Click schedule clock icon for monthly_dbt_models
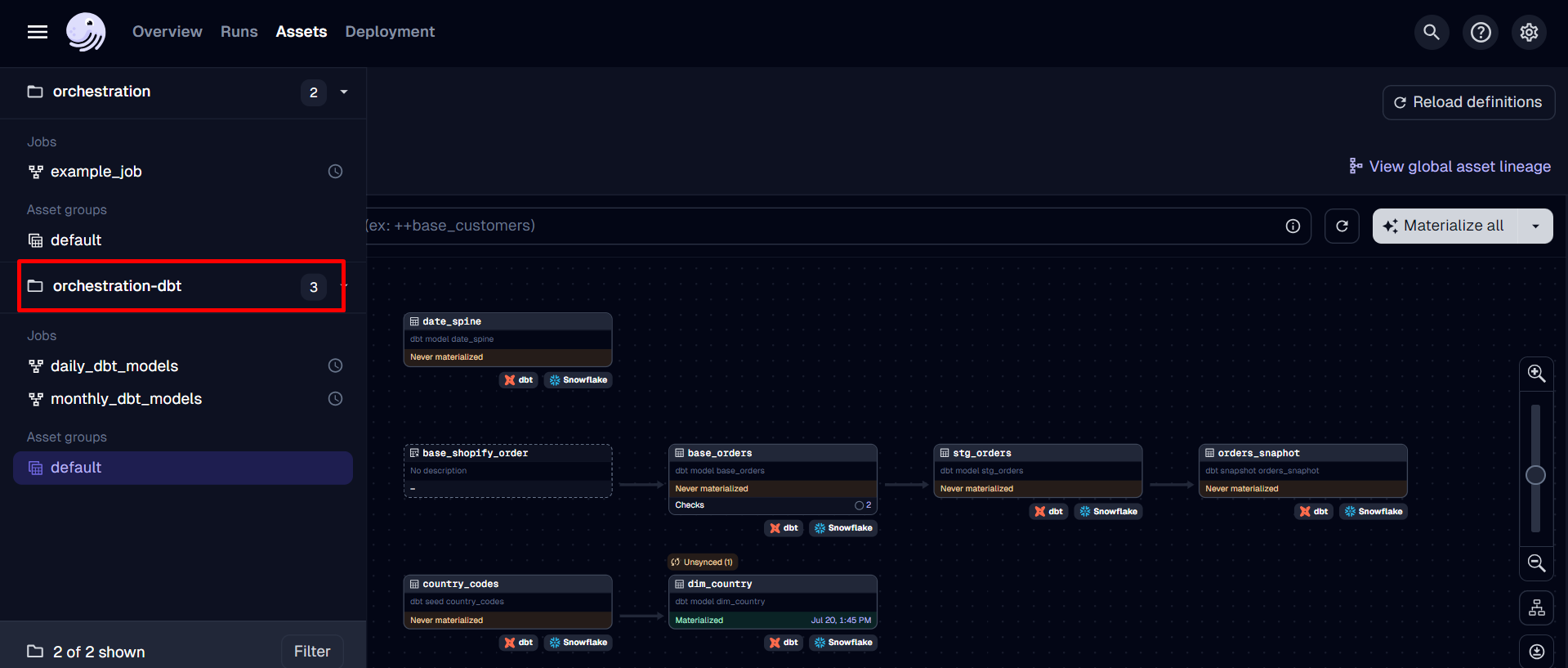The width and height of the screenshot is (1568, 668). click(335, 399)
